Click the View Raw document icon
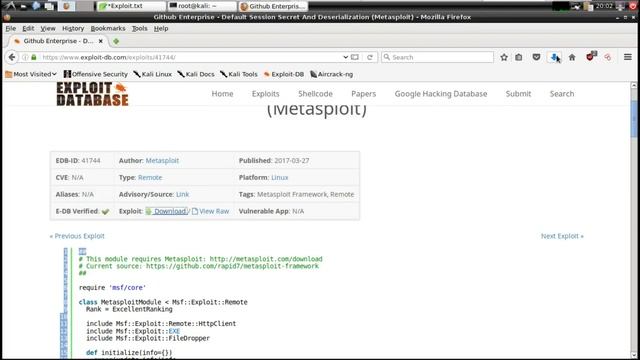Image resolution: width=640 pixels, height=360 pixels. [x=195, y=211]
